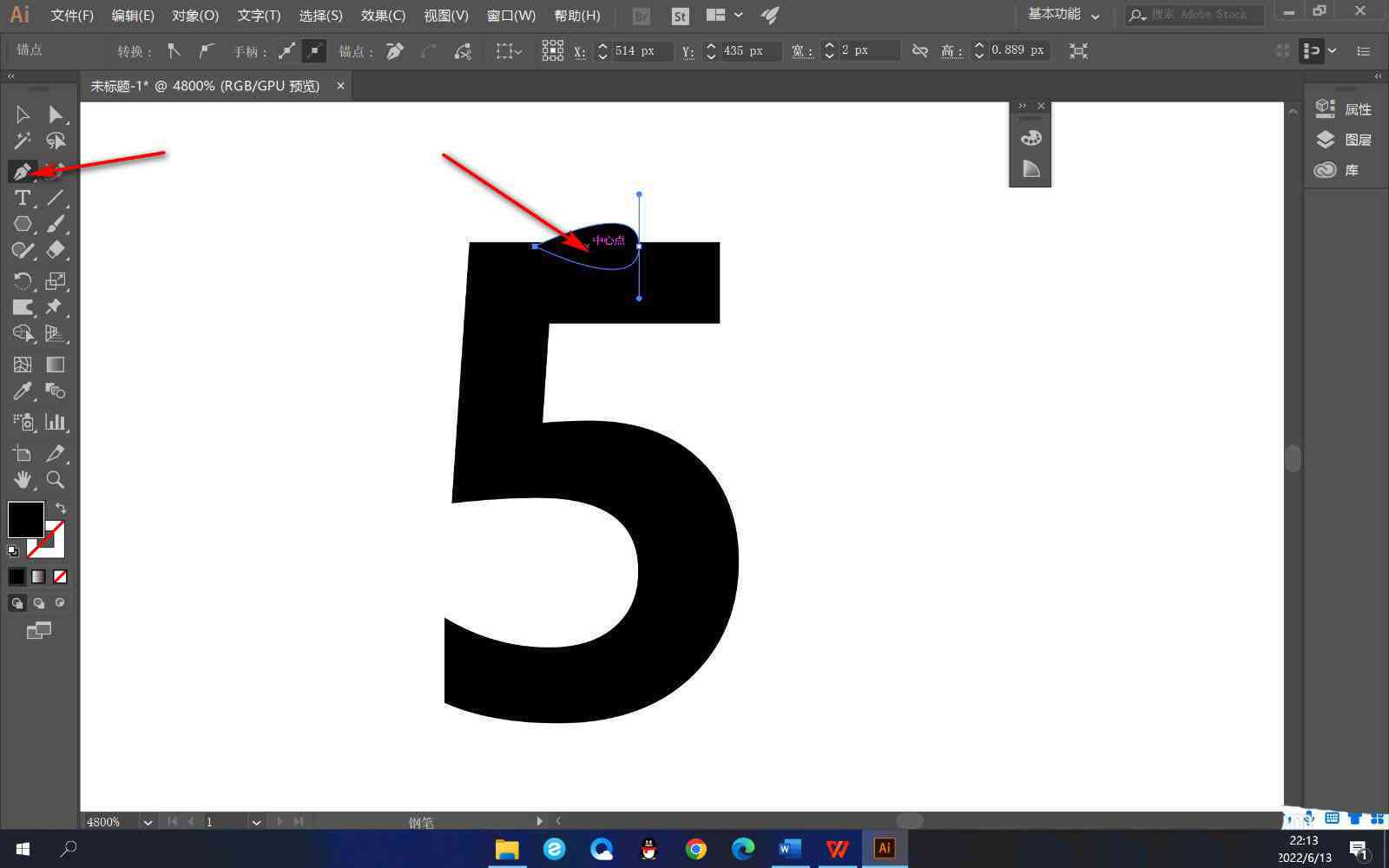Open the zoom level 4800% dropdown
1389x868 pixels.
pos(148,822)
